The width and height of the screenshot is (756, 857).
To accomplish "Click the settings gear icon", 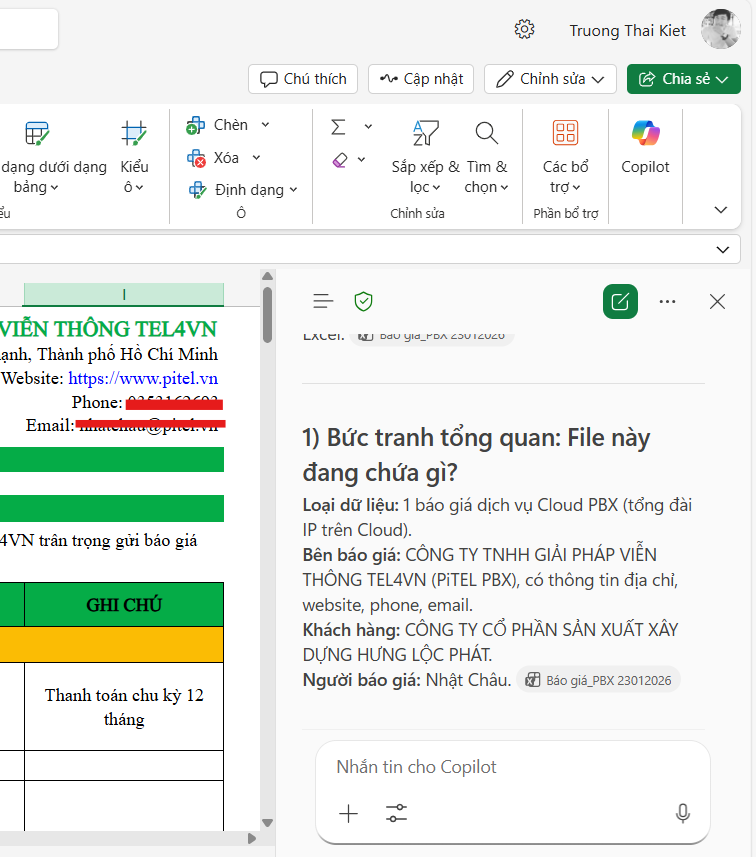I will click(x=524, y=30).
